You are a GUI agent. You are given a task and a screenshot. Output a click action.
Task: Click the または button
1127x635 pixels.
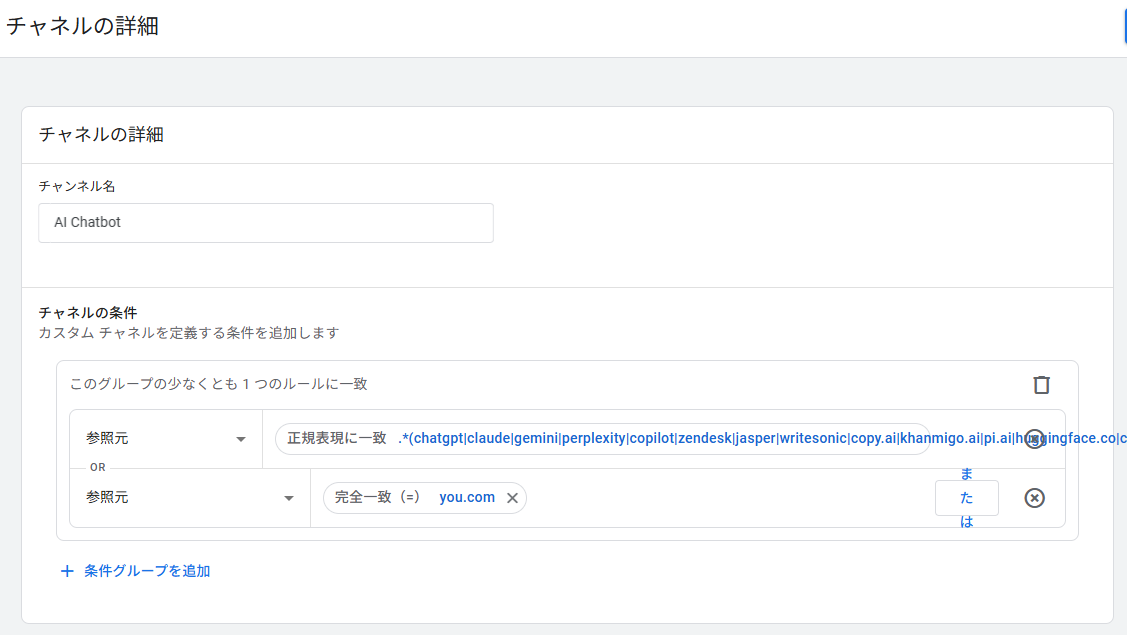click(x=967, y=498)
